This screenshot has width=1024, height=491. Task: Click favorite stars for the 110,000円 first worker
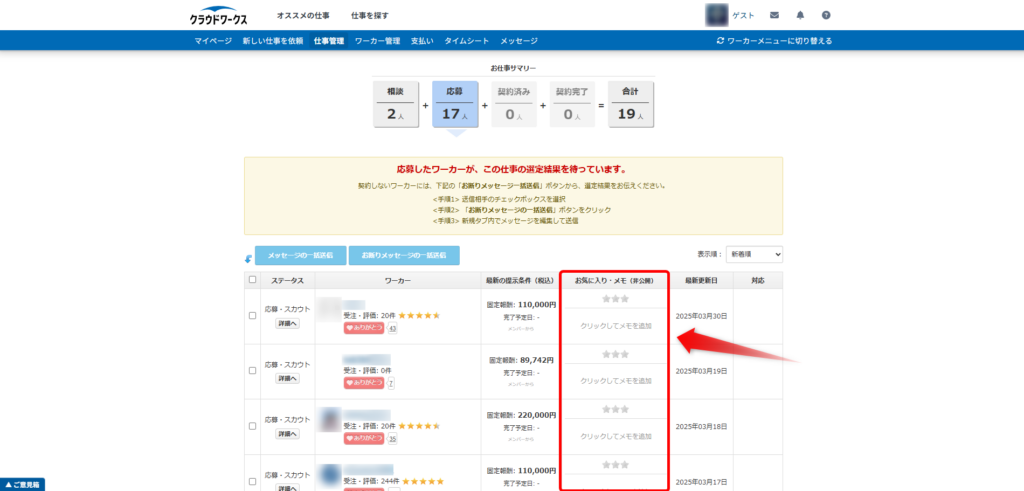tap(615, 299)
